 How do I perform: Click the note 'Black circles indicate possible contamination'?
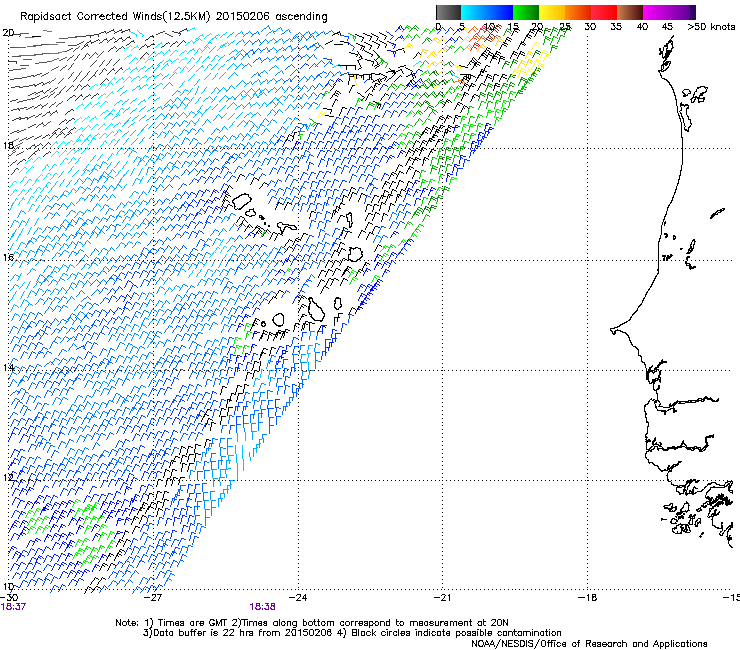(456, 633)
